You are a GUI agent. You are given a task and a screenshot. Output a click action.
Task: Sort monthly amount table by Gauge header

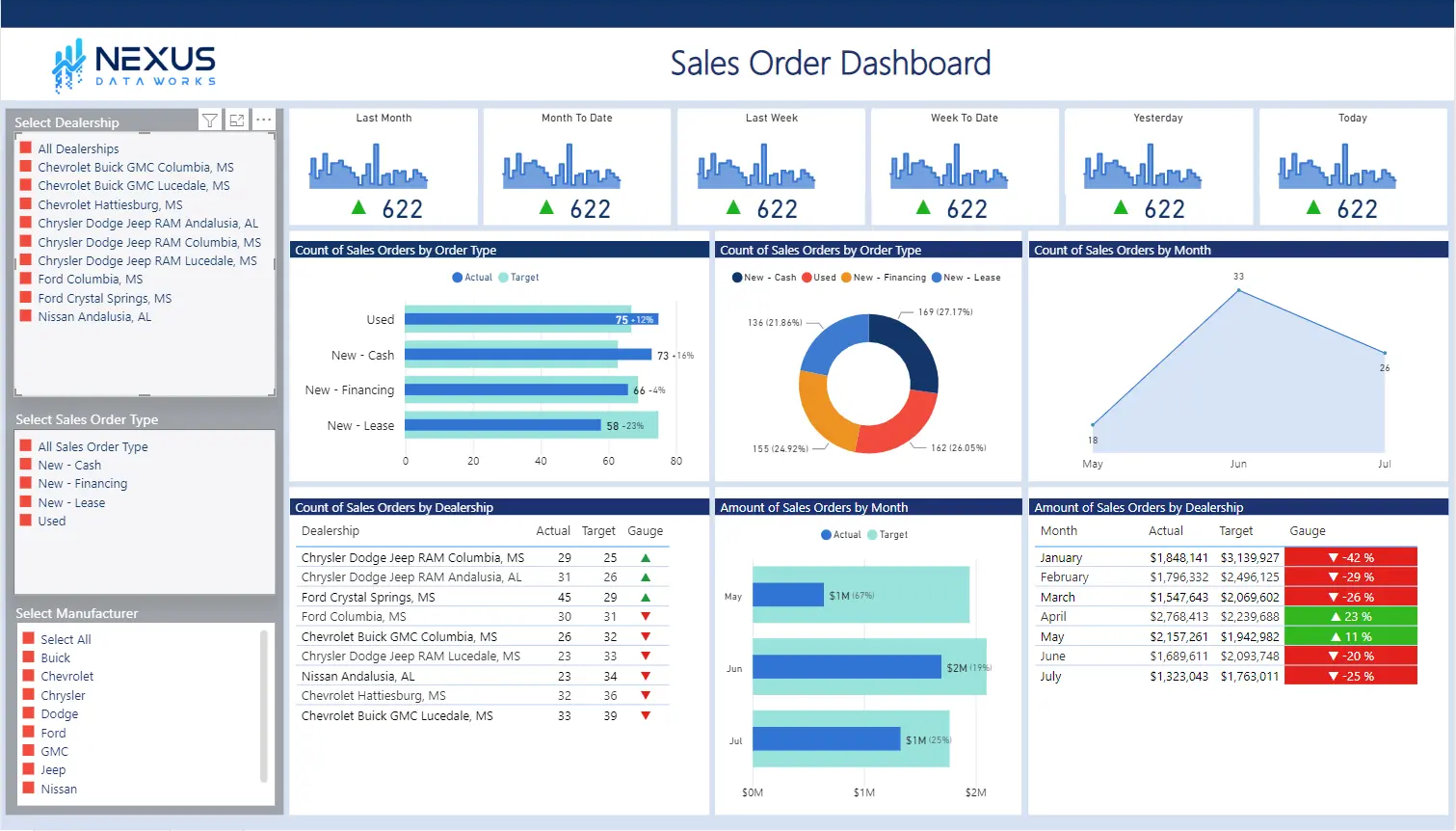[x=1308, y=531]
